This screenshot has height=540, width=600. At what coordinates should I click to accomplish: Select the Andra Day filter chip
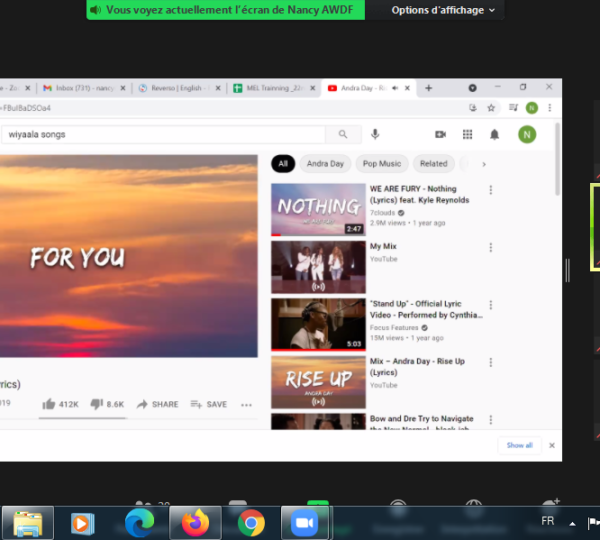point(325,164)
